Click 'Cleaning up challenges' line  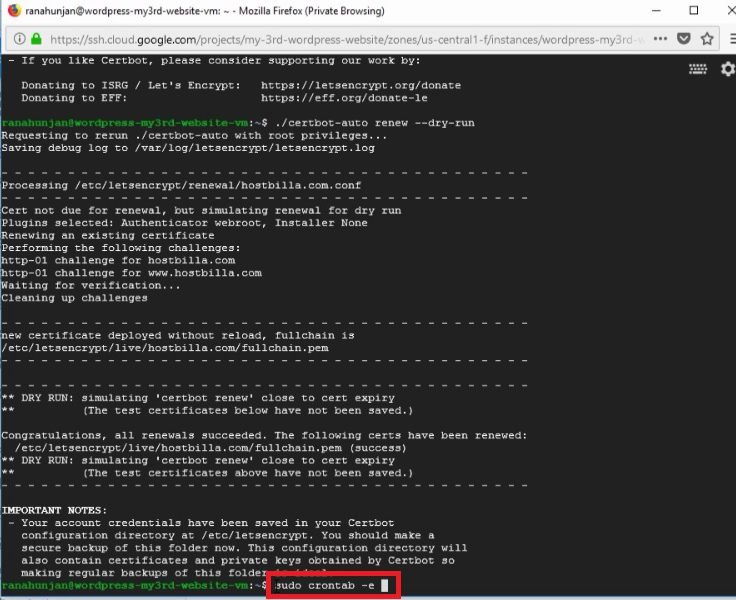74,298
